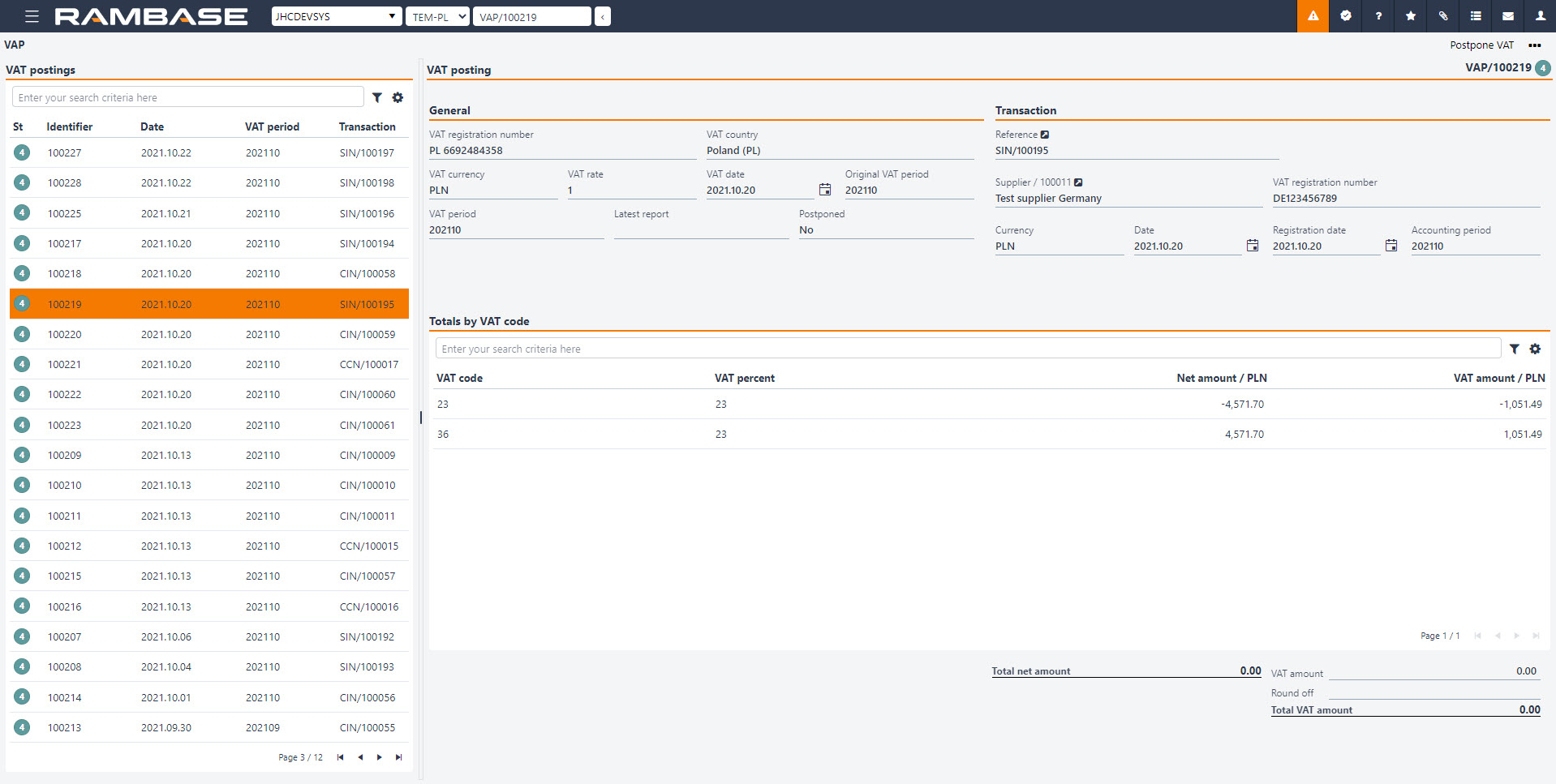Image resolution: width=1556 pixels, height=784 pixels.
Task: Open the hamburger main menu
Action: tap(32, 16)
